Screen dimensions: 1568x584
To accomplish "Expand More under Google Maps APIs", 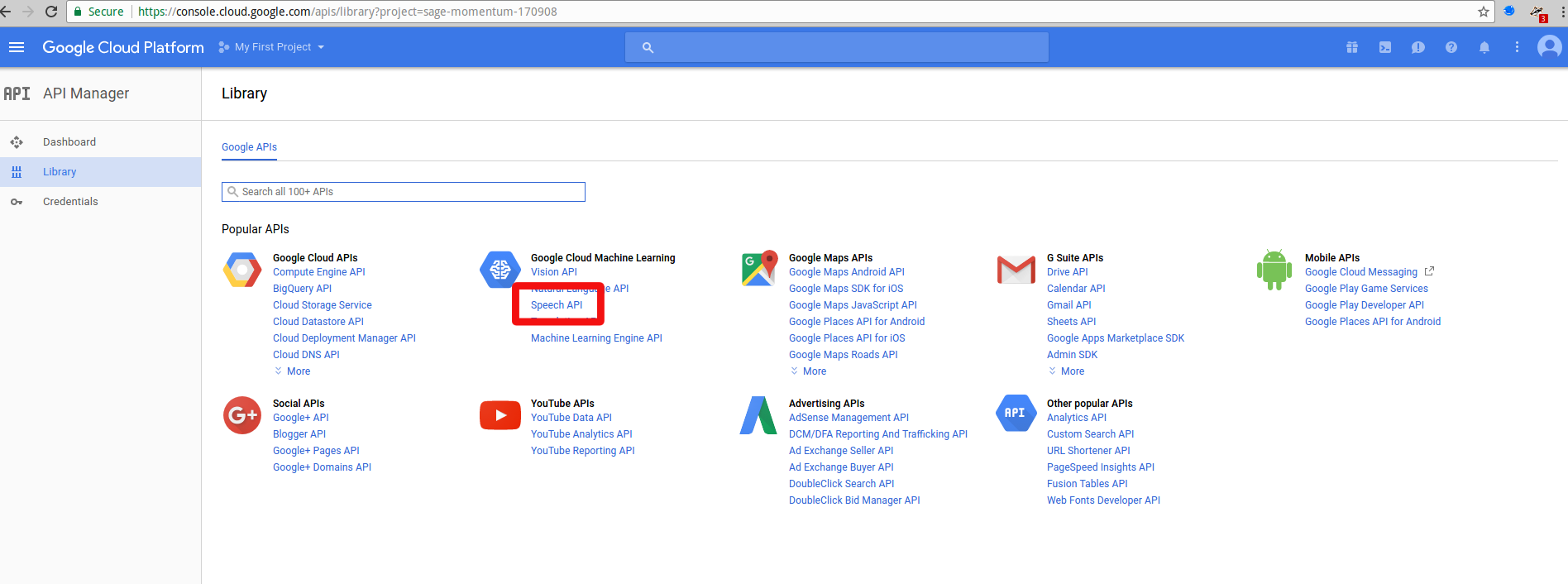I will [x=814, y=371].
